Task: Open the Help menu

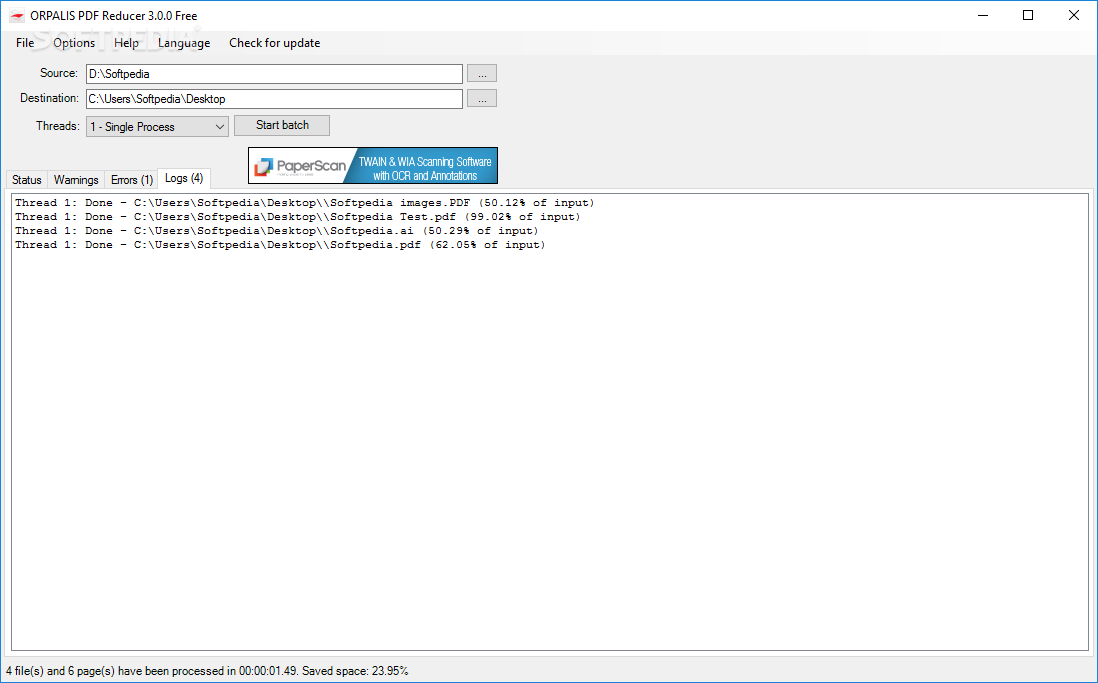Action: [126, 43]
